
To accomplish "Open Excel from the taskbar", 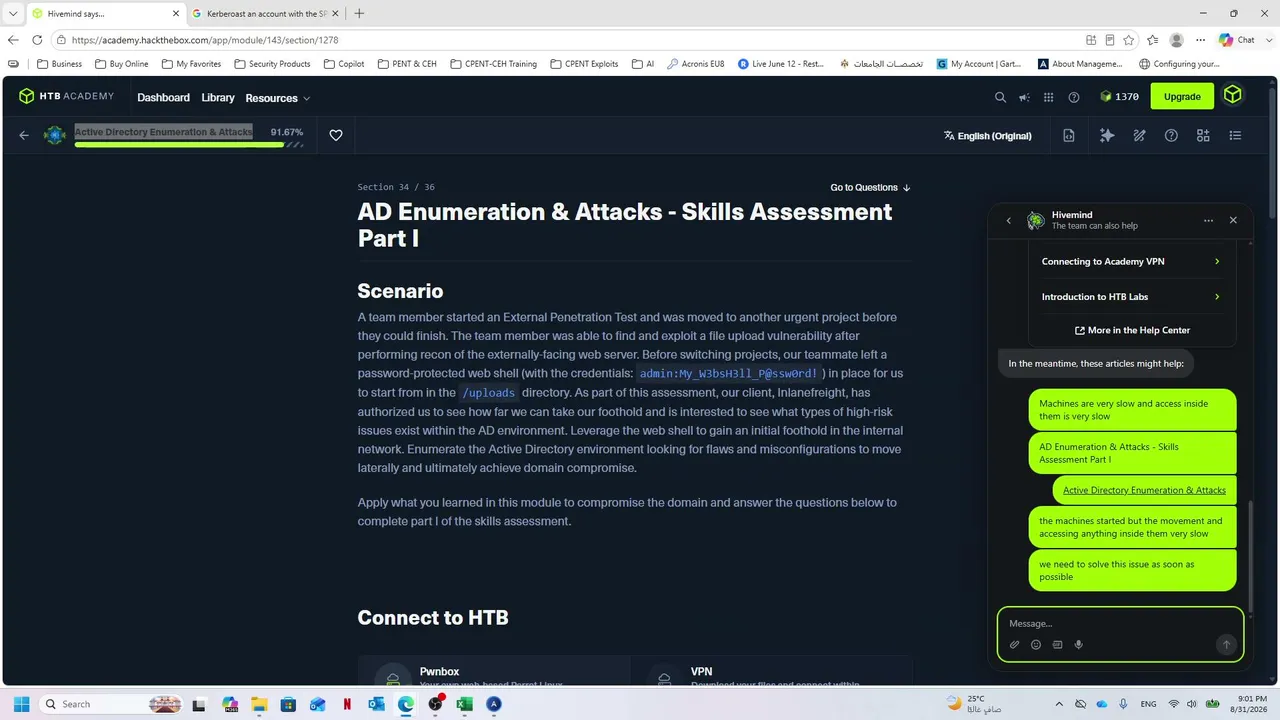I will tap(464, 704).
